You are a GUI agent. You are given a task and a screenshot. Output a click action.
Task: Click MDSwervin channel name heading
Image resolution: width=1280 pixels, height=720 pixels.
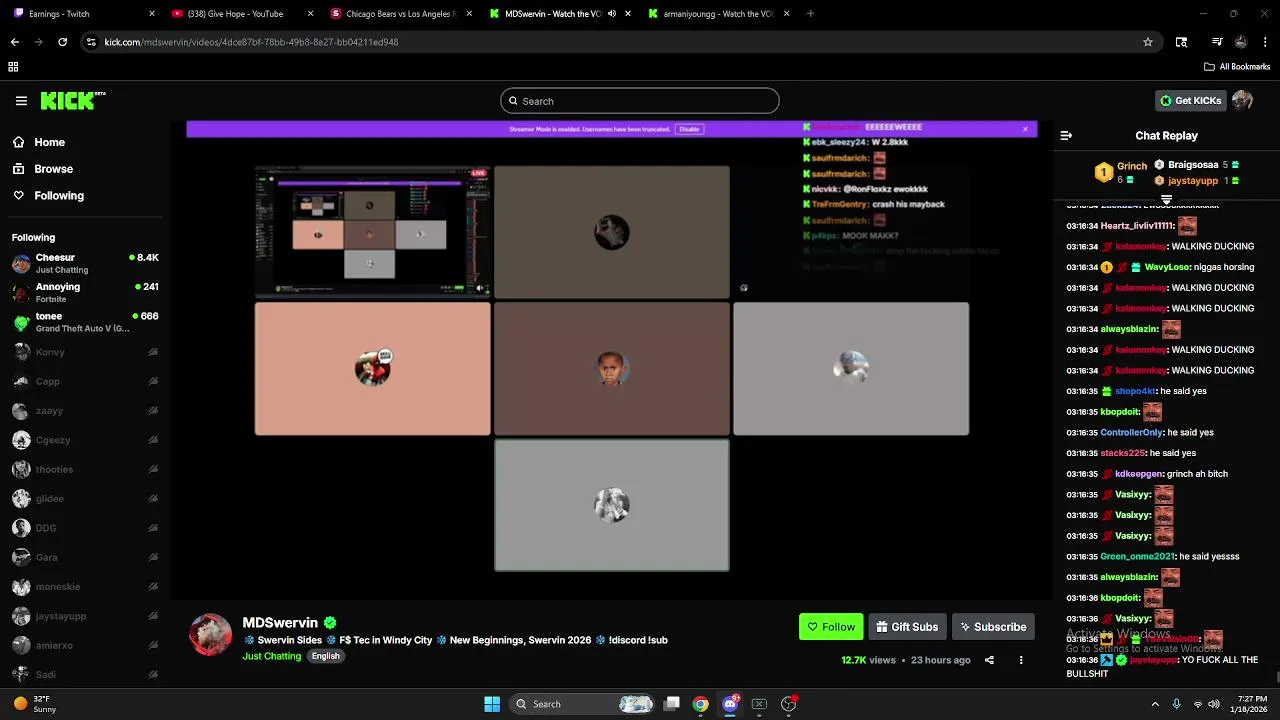click(280, 623)
